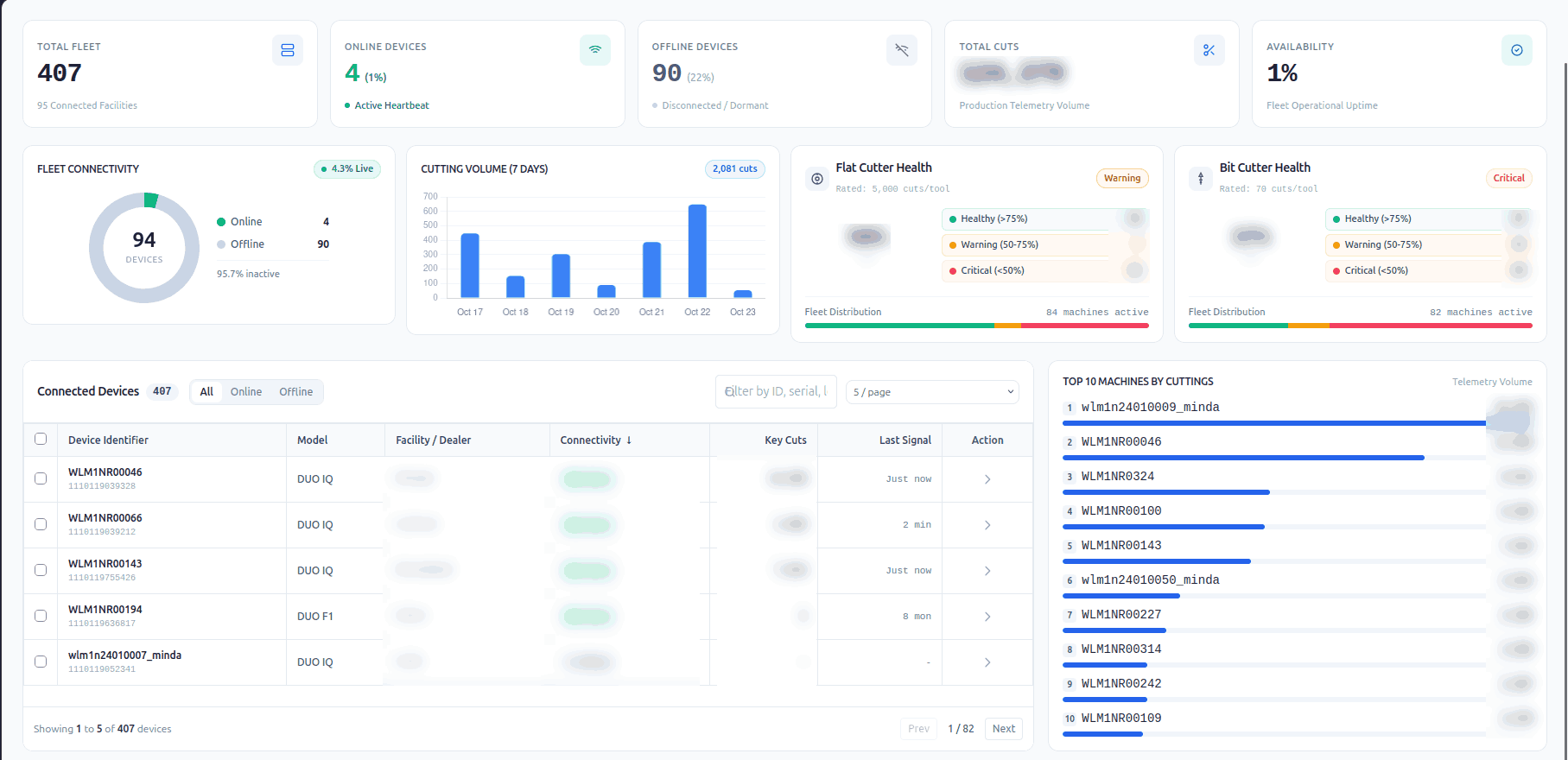
Task: Select checkbox for device WLM1NR00046
Action: [41, 478]
